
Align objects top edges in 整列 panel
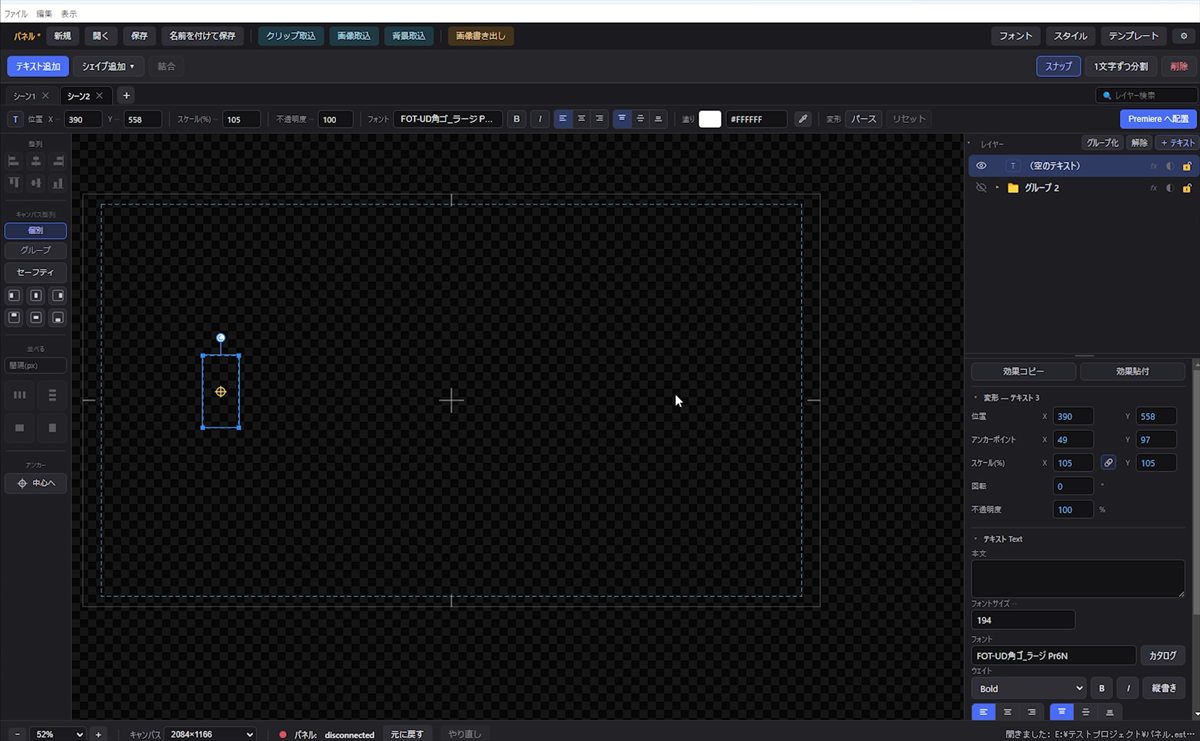[14, 183]
